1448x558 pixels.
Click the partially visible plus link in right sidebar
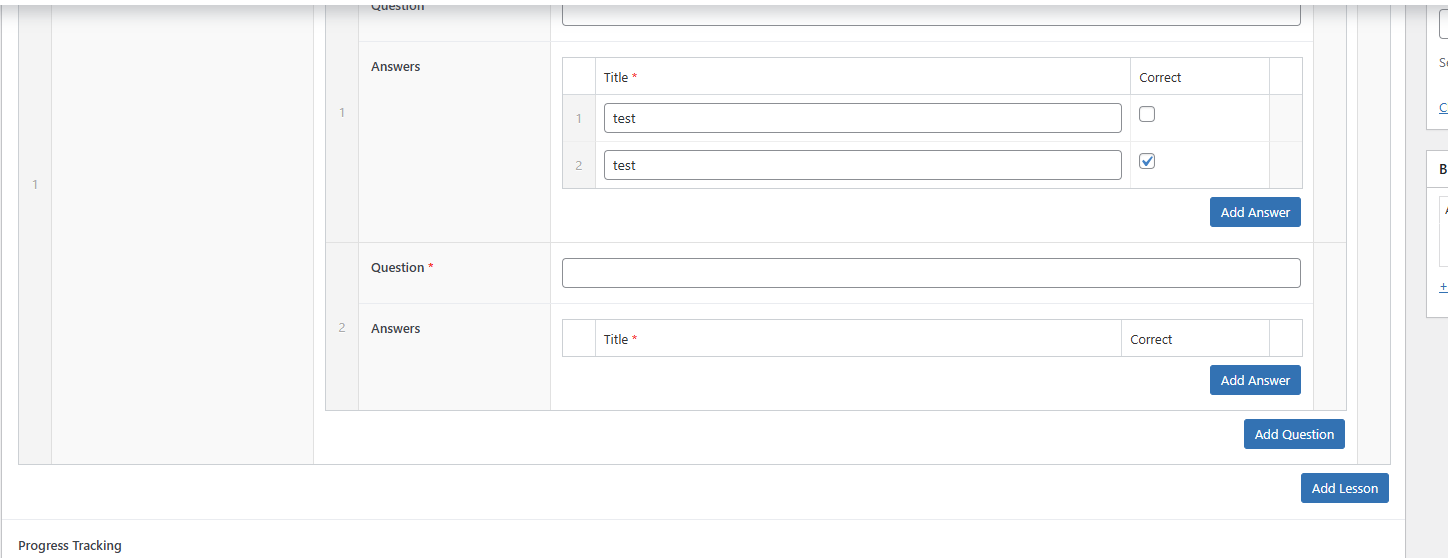1443,287
